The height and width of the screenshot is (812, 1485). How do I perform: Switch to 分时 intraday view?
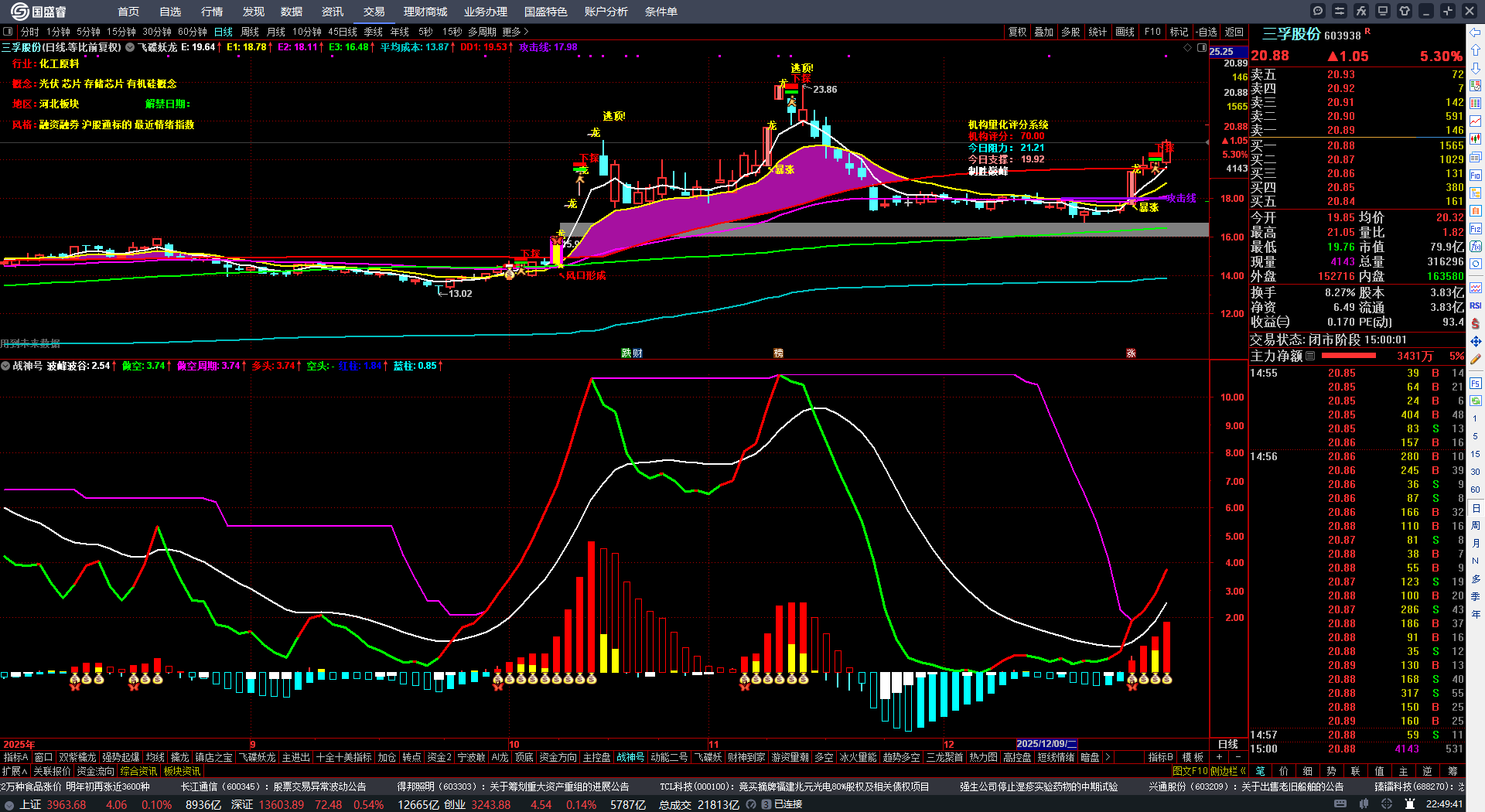coord(30,32)
